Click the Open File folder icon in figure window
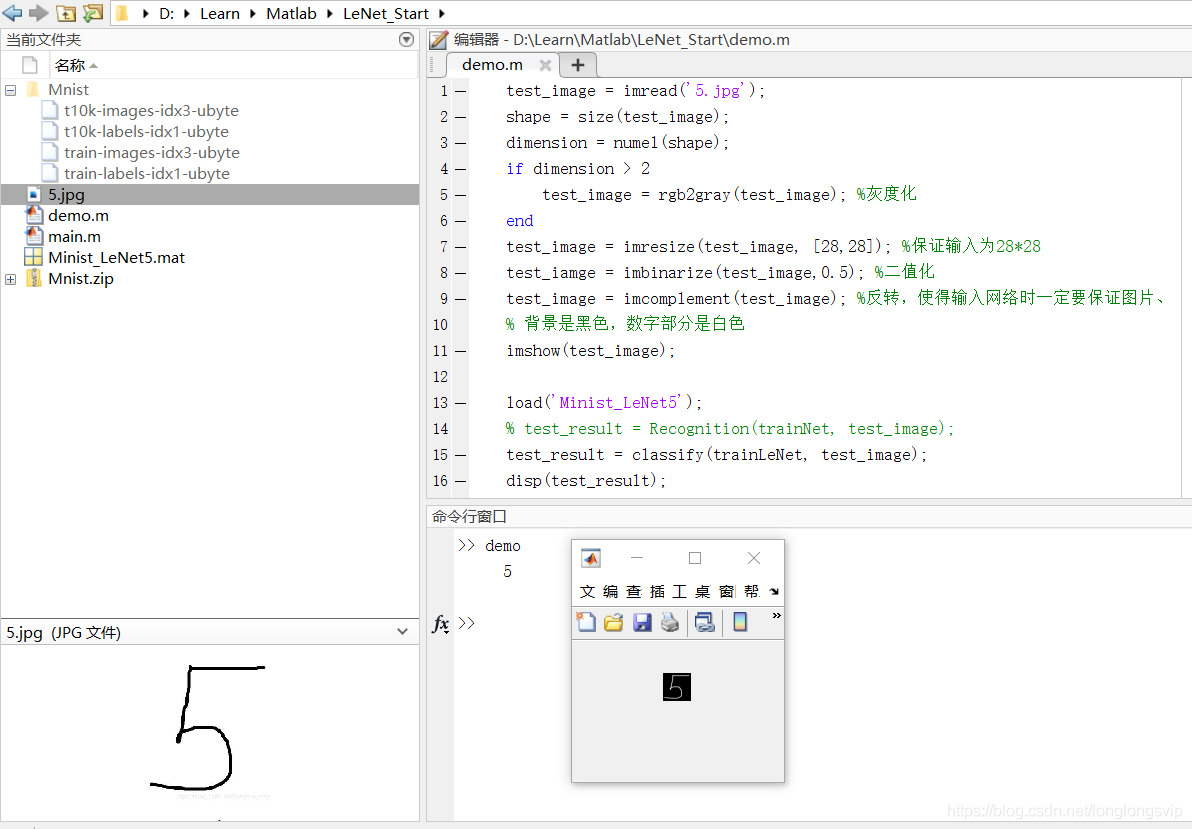Screen dimensions: 1192x829 [x=613, y=622]
